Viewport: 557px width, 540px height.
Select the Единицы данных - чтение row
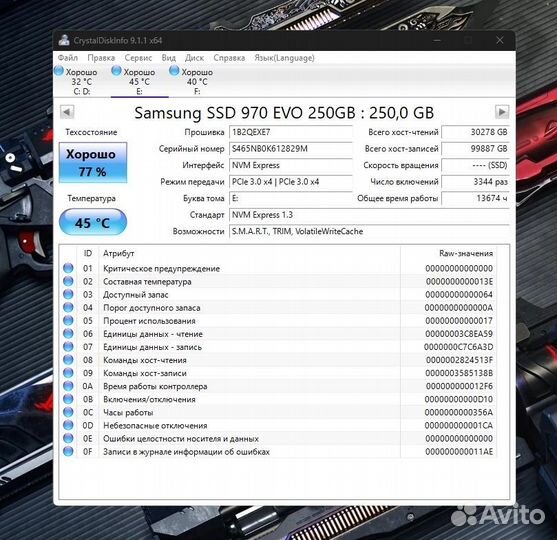pyautogui.click(x=278, y=334)
